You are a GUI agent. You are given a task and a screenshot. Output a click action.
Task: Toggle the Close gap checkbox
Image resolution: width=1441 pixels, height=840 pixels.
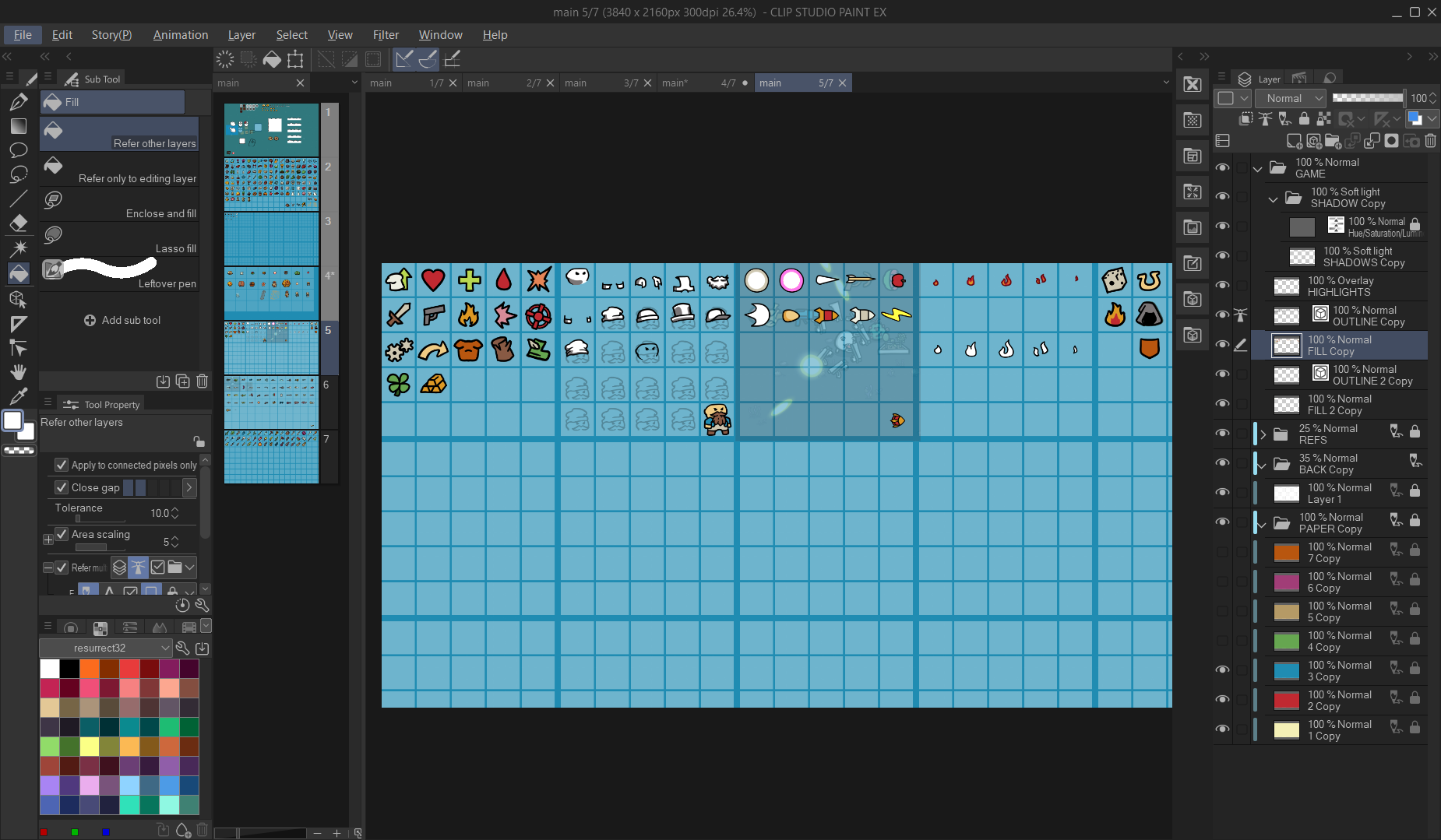pyautogui.click(x=62, y=487)
